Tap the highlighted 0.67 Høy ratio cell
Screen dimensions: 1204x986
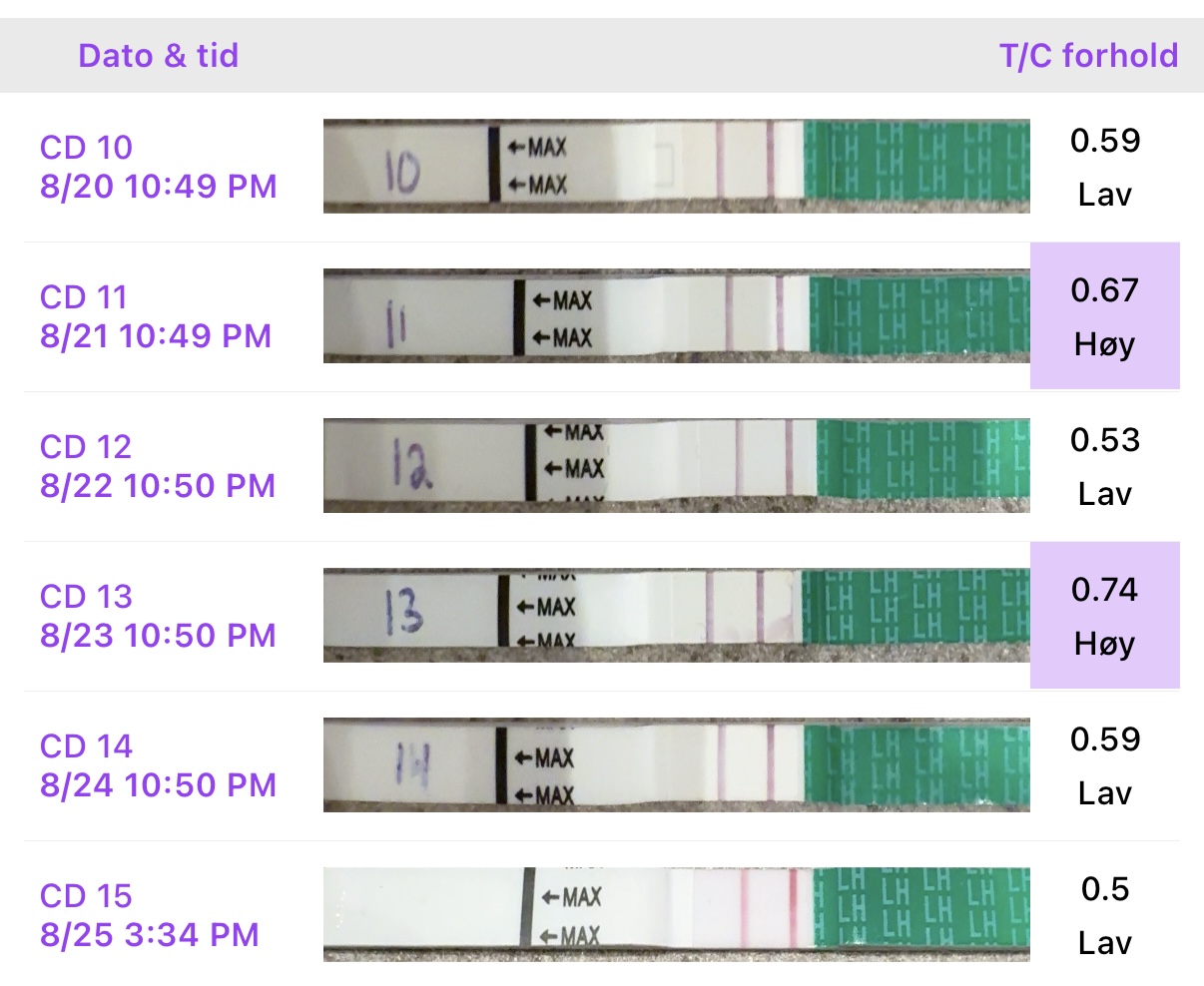(x=1104, y=316)
